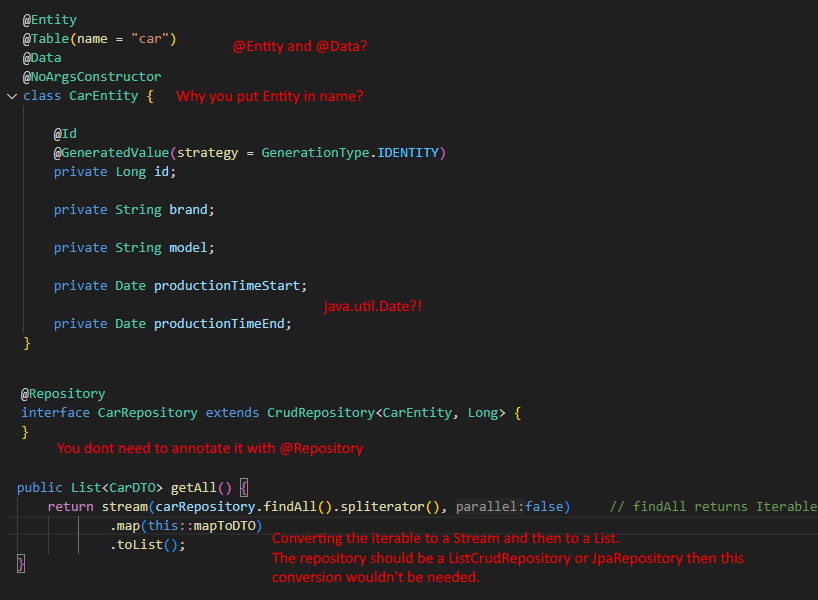The image size is (818, 600).
Task: Click the @Table annotation text
Action: click(46, 39)
